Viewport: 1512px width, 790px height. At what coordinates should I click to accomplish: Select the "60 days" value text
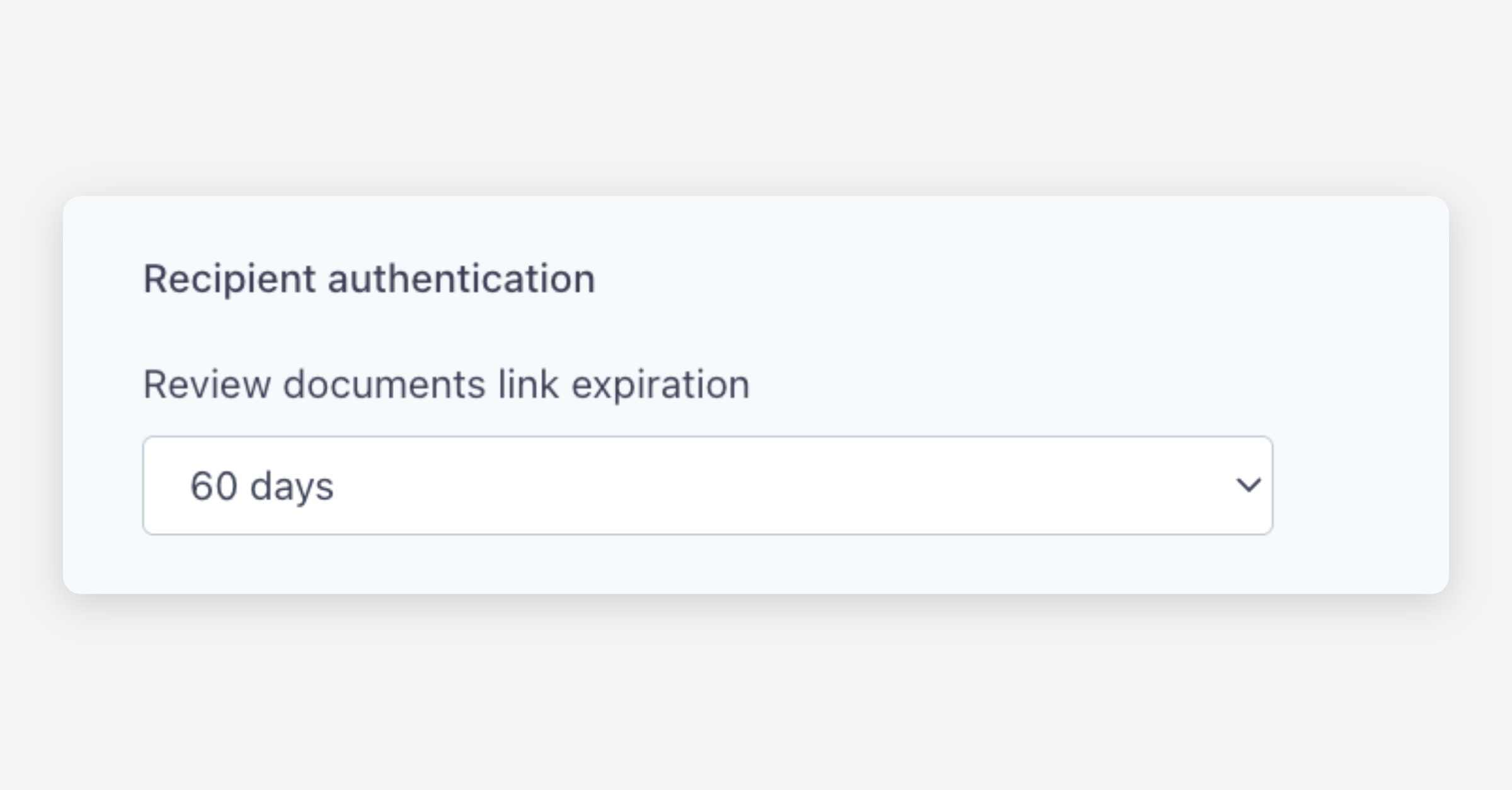(261, 486)
